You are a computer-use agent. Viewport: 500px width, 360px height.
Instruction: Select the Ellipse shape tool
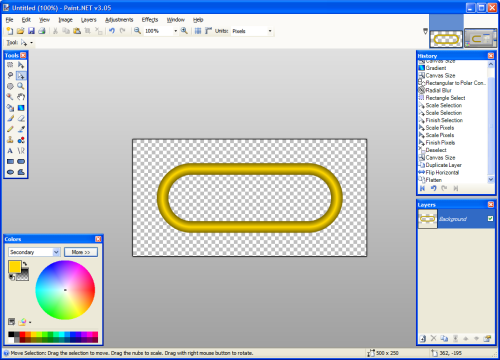10,172
